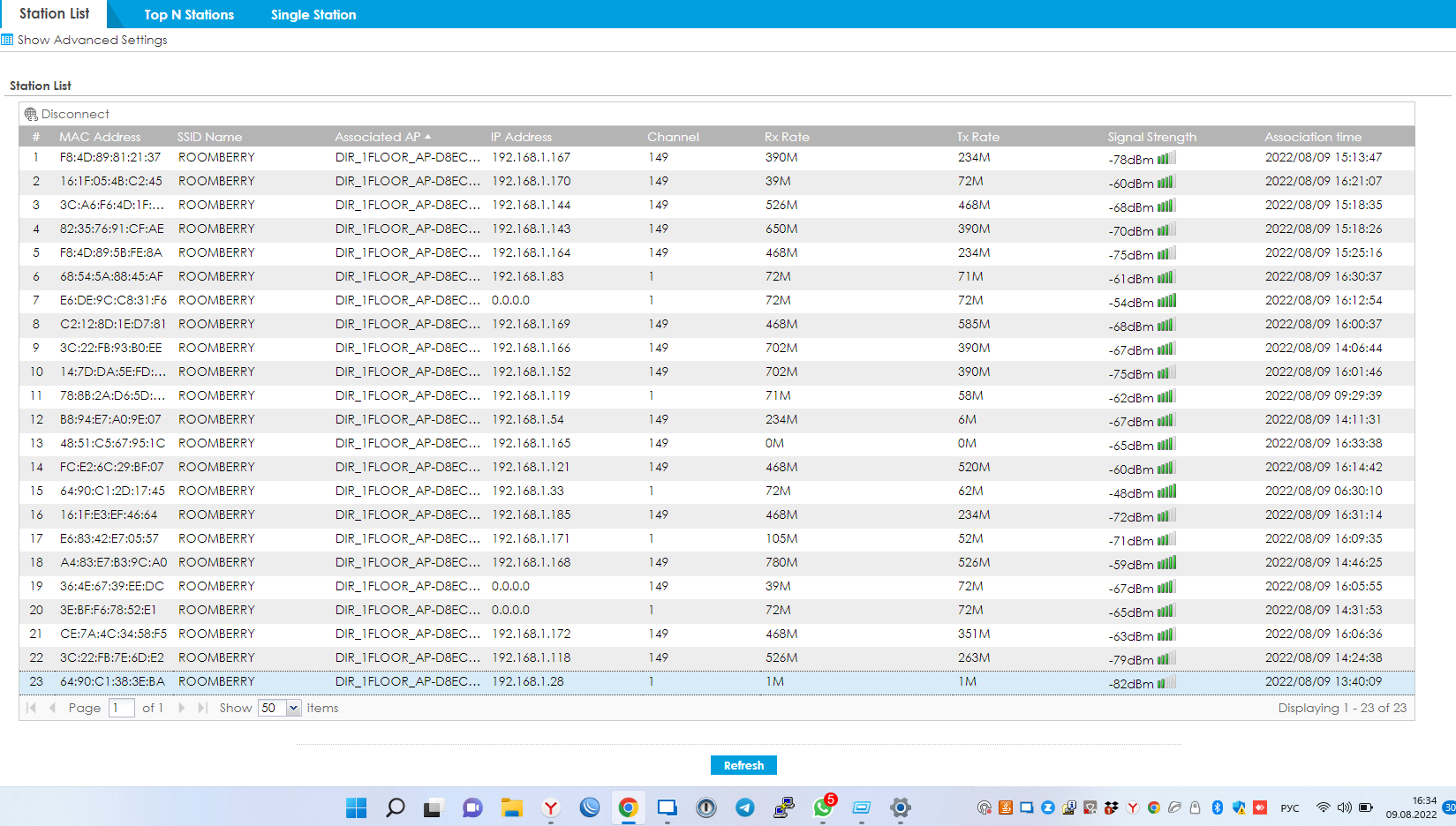Screen dimensions: 1456x826
Task: Select station MAC 48:51:C5:67:95:1C
Action: (717, 444)
